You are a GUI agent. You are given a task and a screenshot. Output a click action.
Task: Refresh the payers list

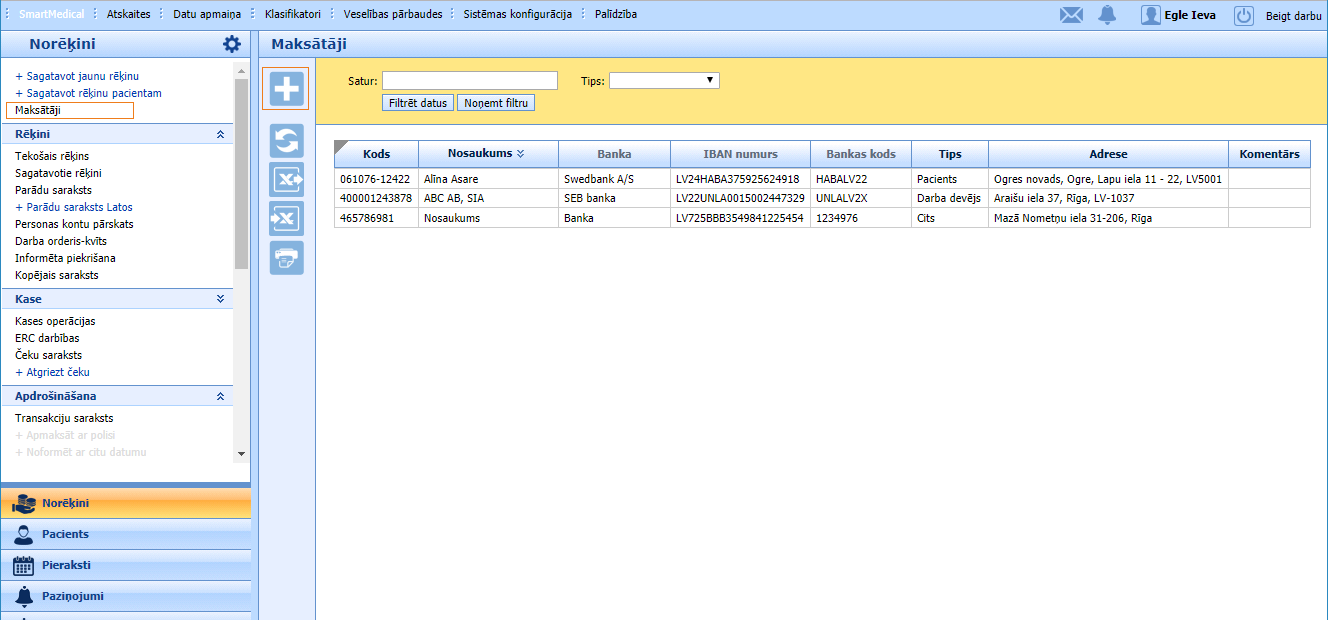click(287, 141)
